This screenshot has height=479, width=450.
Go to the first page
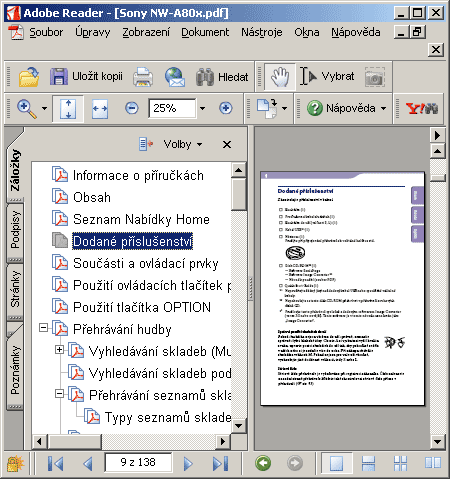click(56, 463)
